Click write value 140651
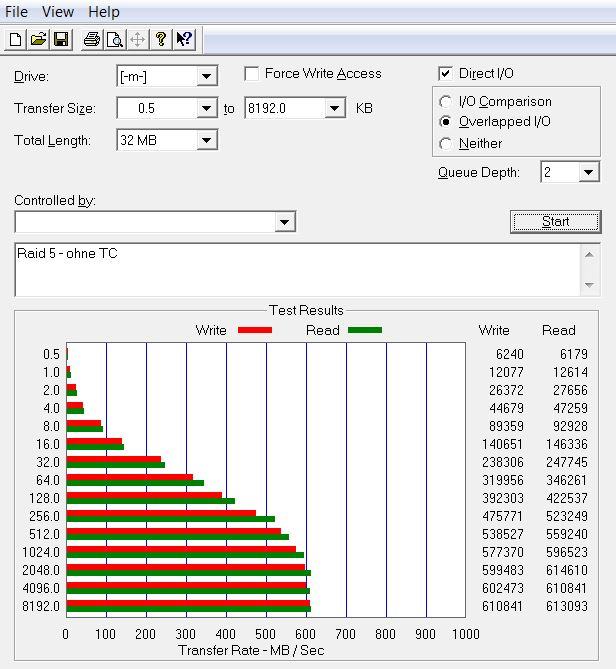This screenshot has width=616, height=669. point(502,445)
